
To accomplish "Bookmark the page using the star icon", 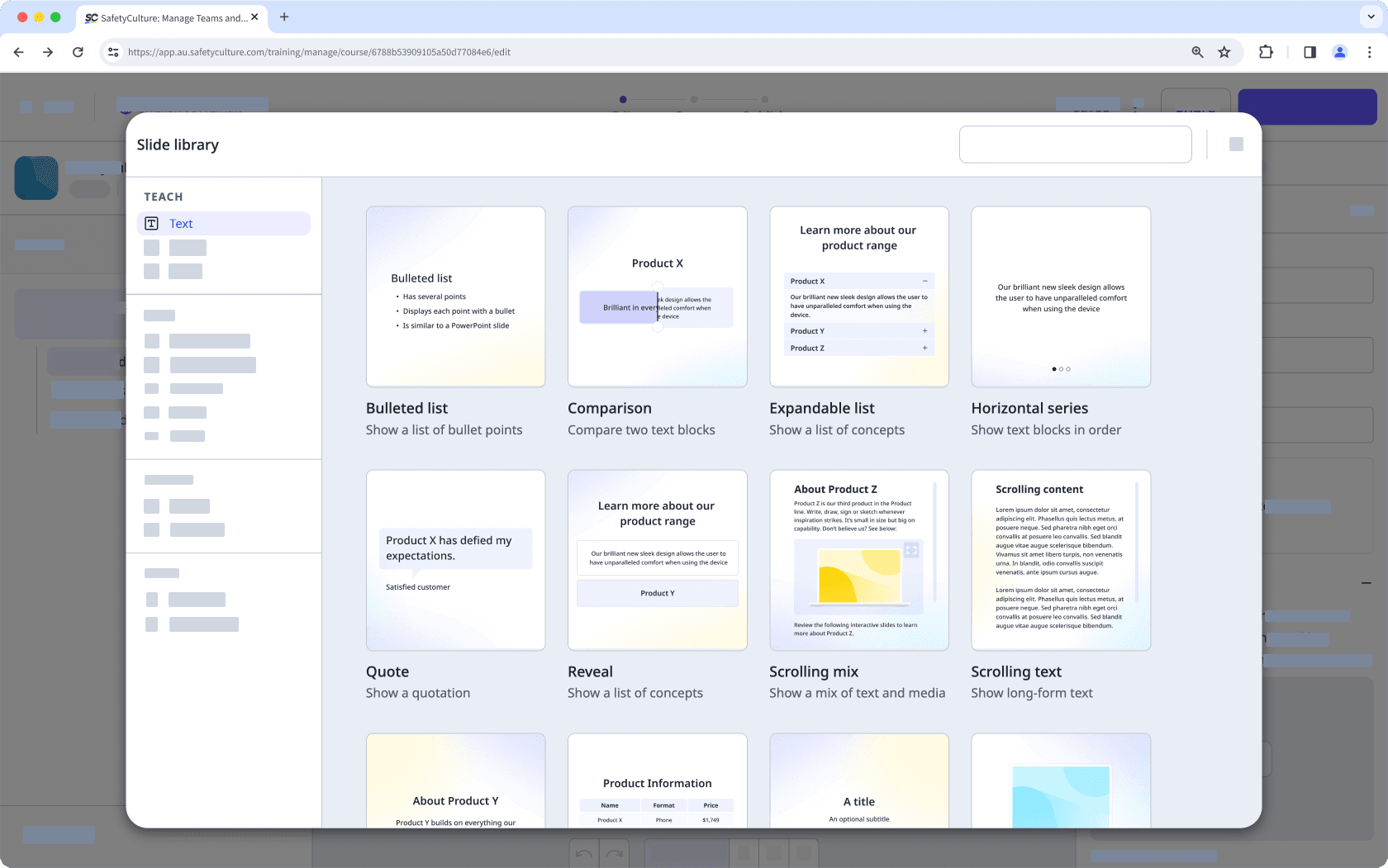I will pos(1224,51).
